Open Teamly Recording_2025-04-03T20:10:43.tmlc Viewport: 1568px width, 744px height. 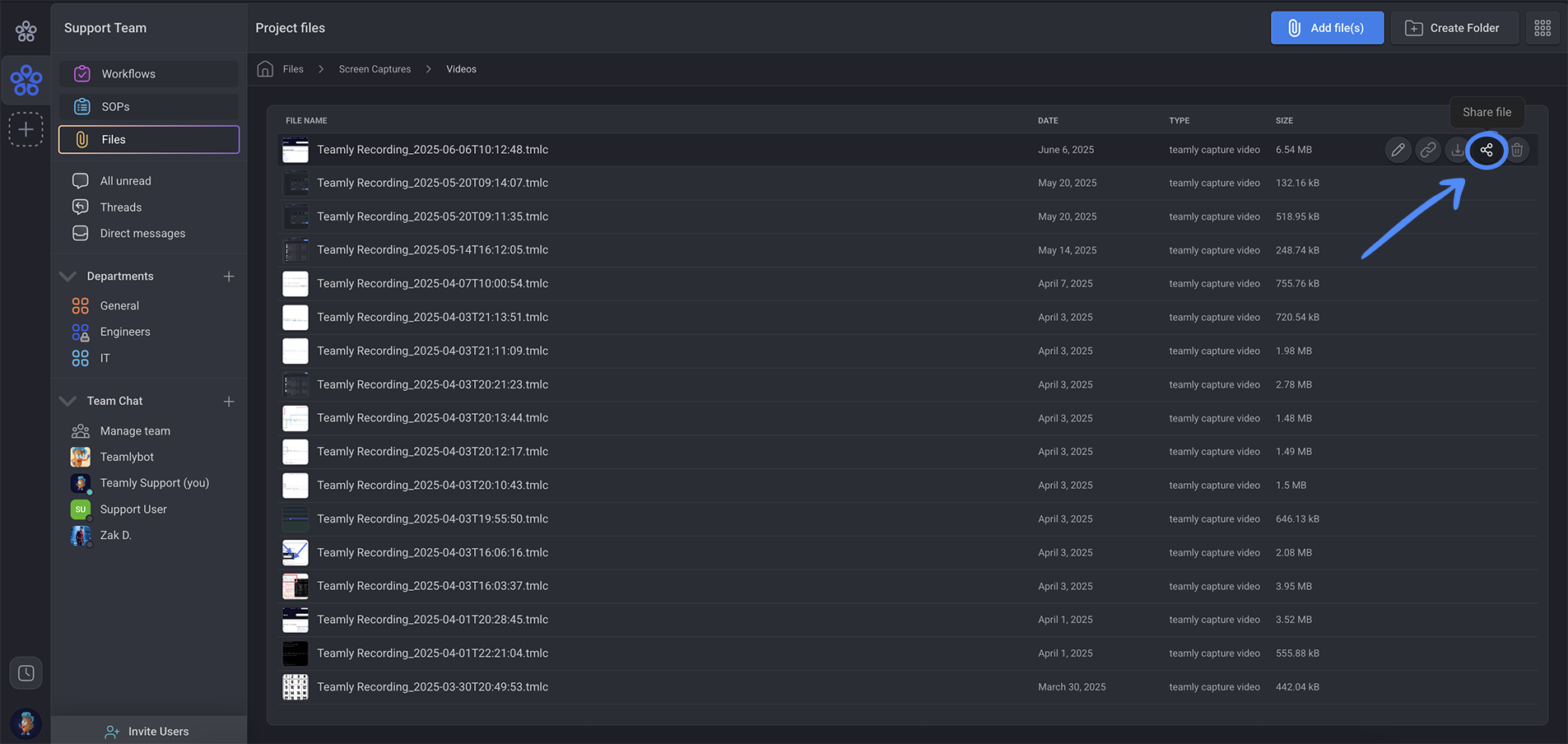click(433, 486)
